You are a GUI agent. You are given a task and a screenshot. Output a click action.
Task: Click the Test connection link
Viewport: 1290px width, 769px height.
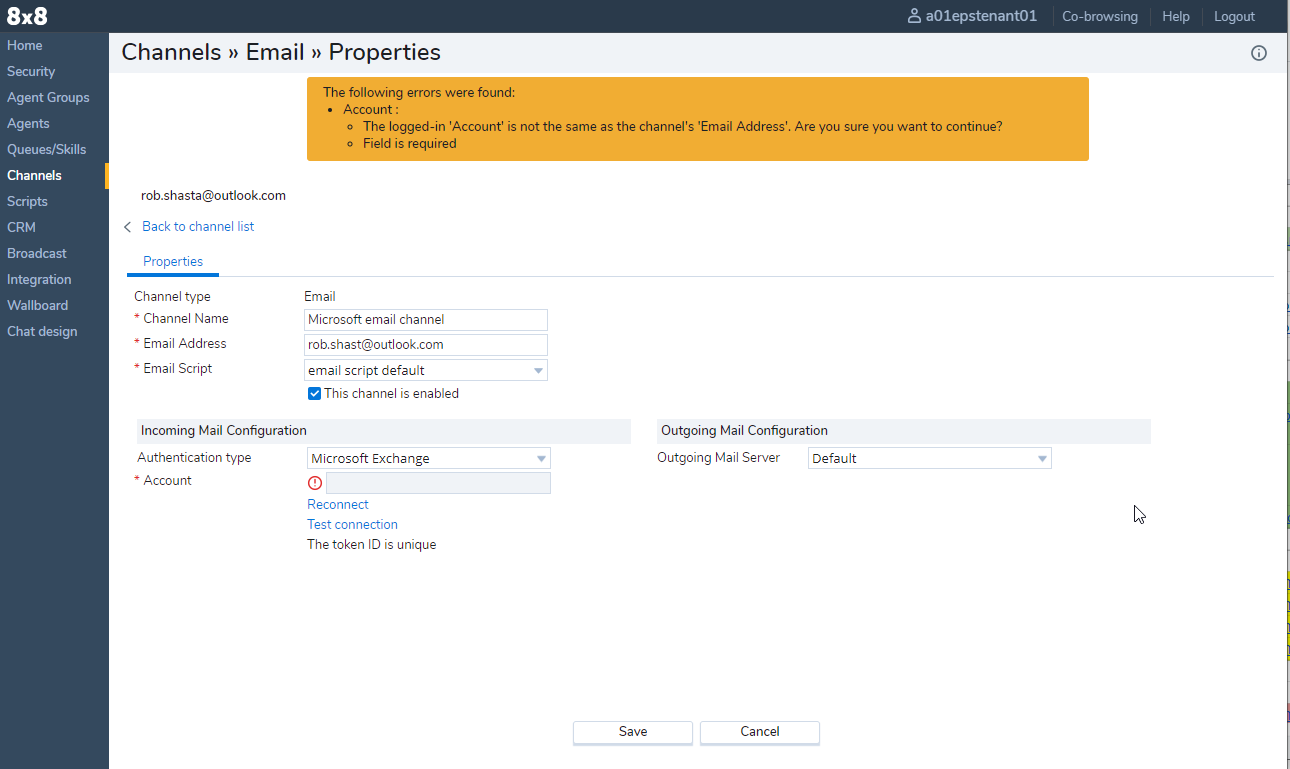pyautogui.click(x=352, y=525)
